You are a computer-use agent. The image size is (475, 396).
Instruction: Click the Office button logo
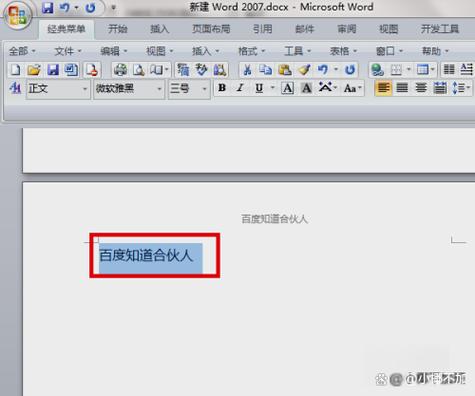pos(17,15)
